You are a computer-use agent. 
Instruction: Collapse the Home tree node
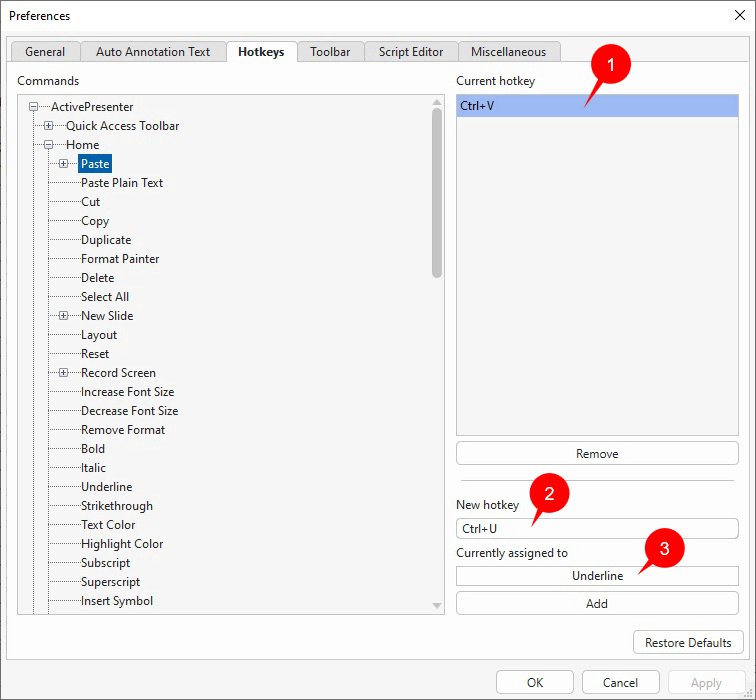(48, 145)
